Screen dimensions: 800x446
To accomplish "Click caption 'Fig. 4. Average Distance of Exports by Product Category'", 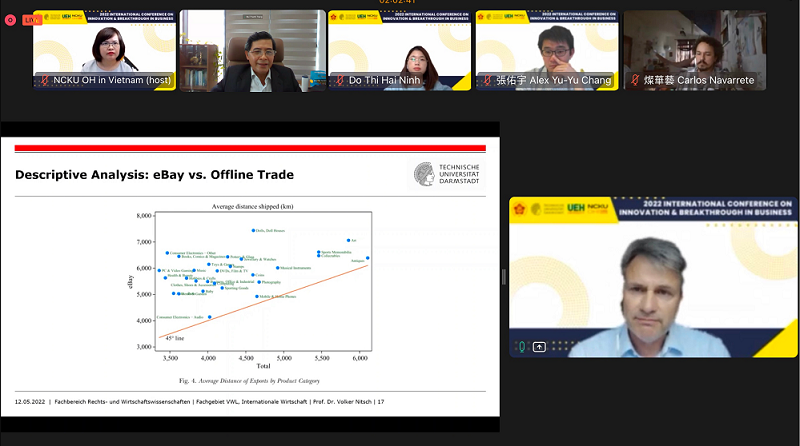I will click(x=249, y=381).
